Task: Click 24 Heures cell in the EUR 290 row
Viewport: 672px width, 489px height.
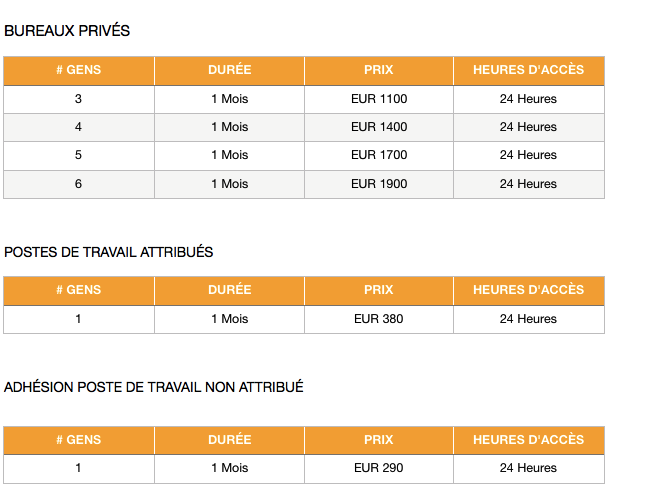Action: [529, 468]
